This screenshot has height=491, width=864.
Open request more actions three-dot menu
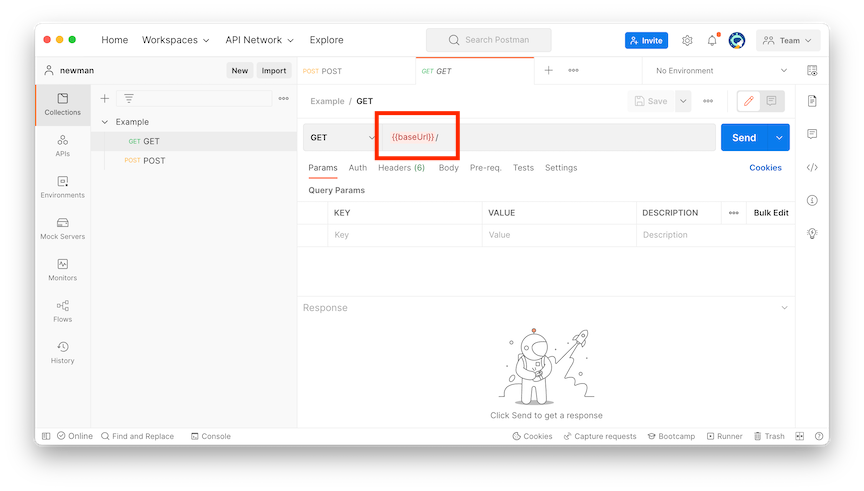pos(708,101)
